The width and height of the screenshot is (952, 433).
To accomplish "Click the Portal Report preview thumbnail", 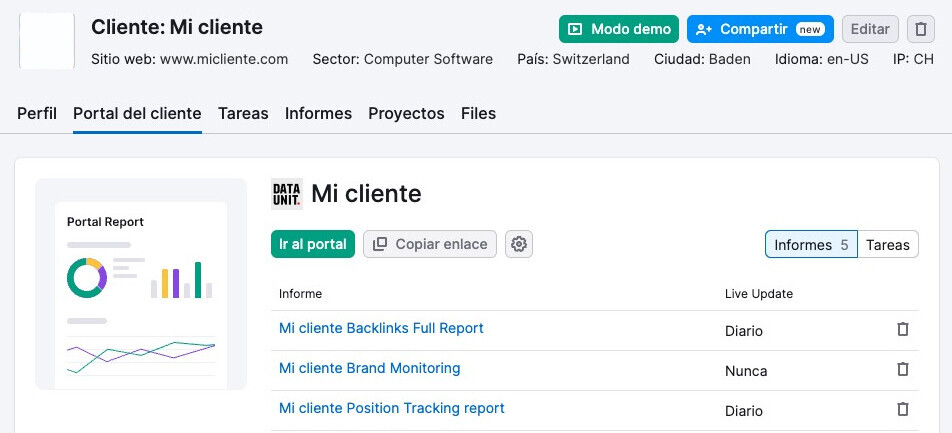I will click(x=141, y=284).
